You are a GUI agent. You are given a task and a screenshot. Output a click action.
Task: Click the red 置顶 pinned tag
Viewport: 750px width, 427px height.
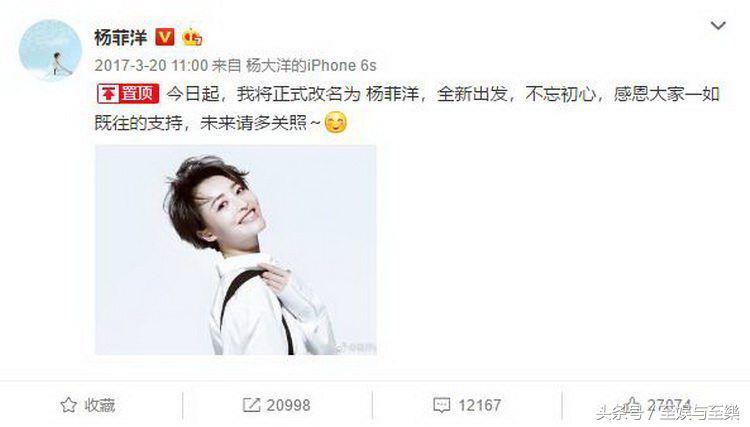[128, 94]
